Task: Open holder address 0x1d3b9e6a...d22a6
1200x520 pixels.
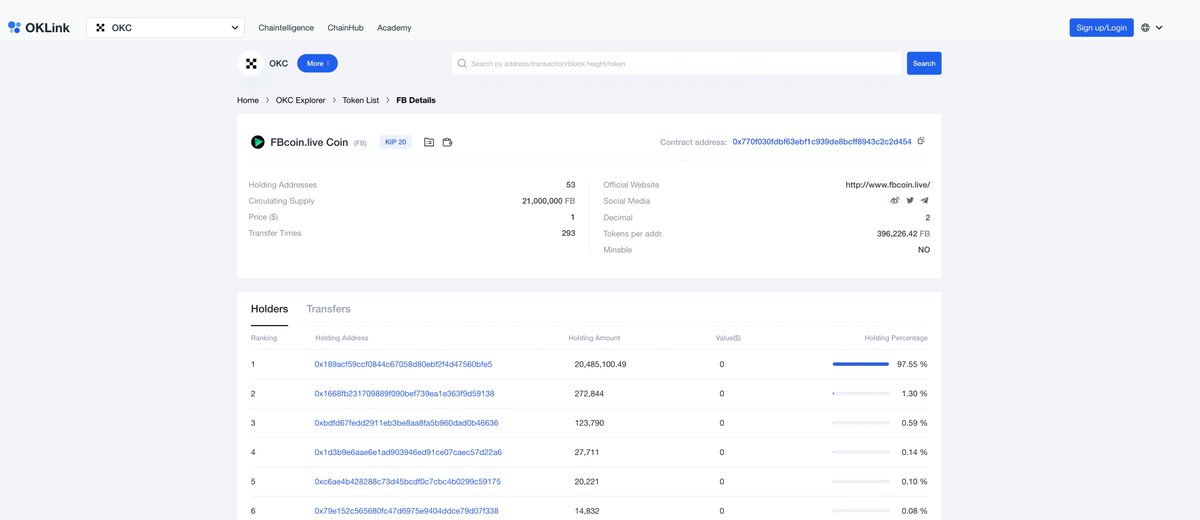Action: pyautogui.click(x=408, y=453)
